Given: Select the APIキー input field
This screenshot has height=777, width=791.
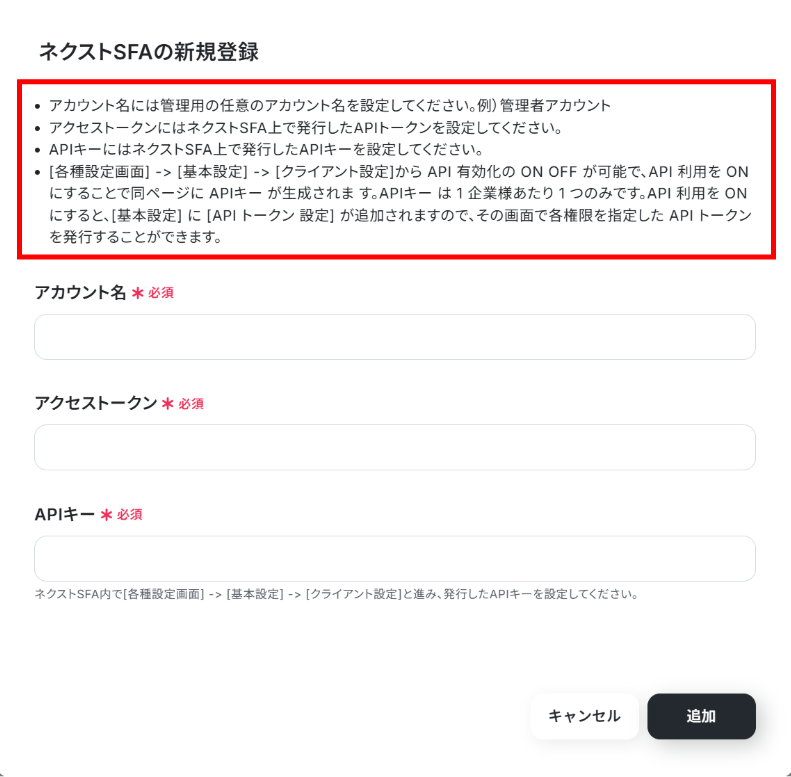Looking at the screenshot, I should pos(394,559).
